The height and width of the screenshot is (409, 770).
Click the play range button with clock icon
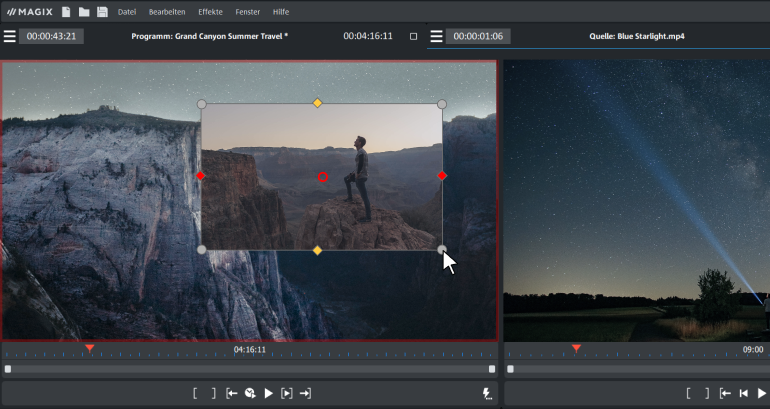point(250,393)
